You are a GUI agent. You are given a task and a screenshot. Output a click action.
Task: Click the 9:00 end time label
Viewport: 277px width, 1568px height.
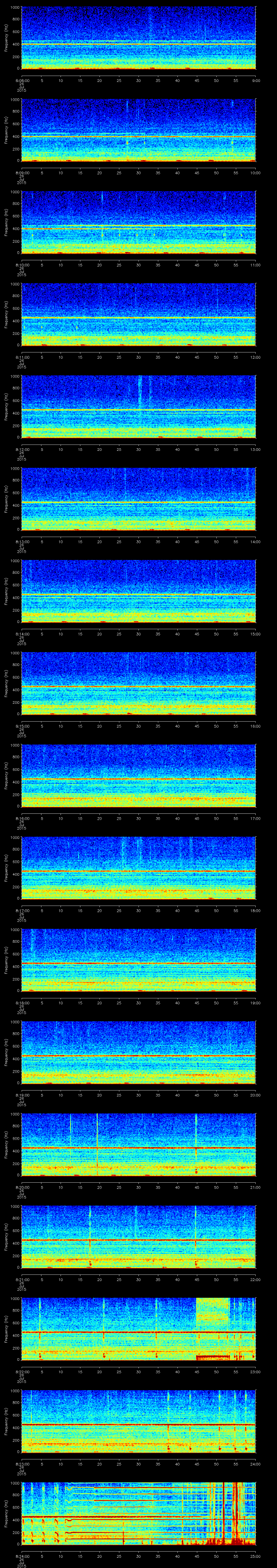coord(256,80)
